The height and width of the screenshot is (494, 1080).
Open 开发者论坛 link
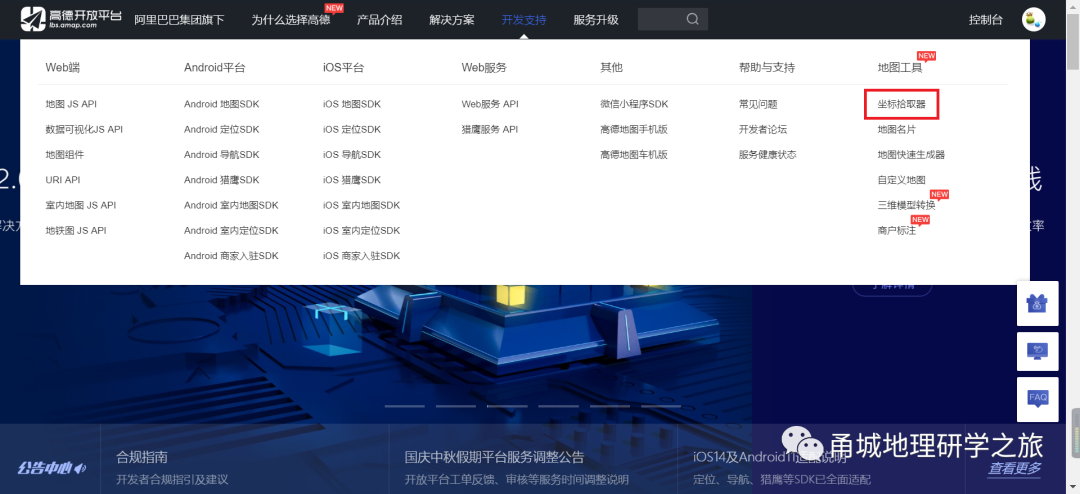click(x=763, y=130)
